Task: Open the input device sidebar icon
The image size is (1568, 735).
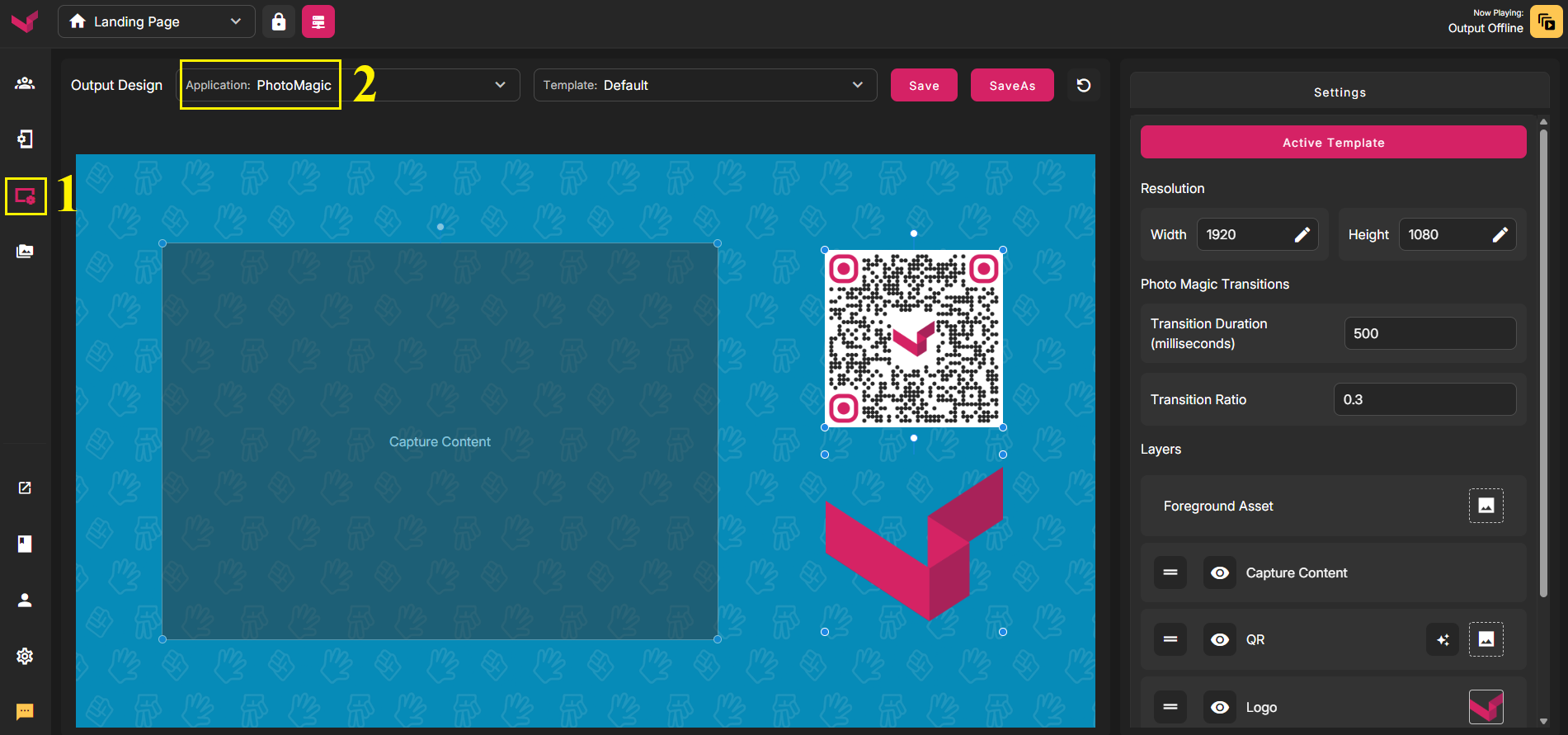Action: [x=25, y=139]
